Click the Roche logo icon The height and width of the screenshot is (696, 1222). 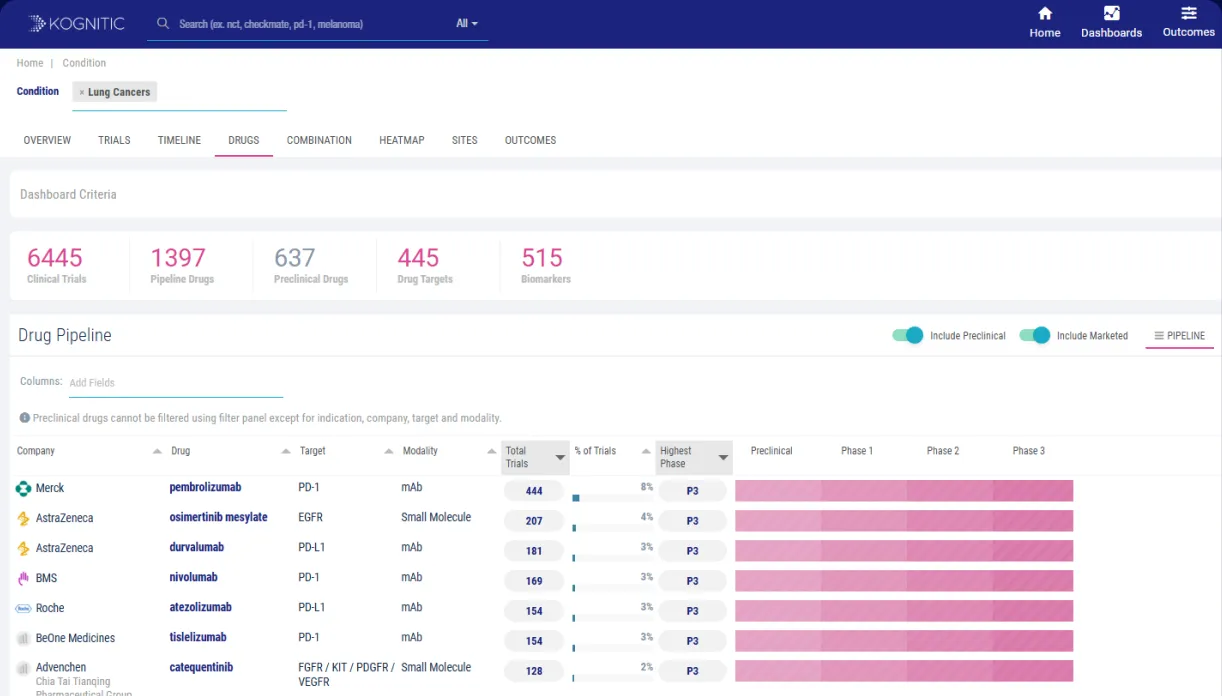click(23, 608)
